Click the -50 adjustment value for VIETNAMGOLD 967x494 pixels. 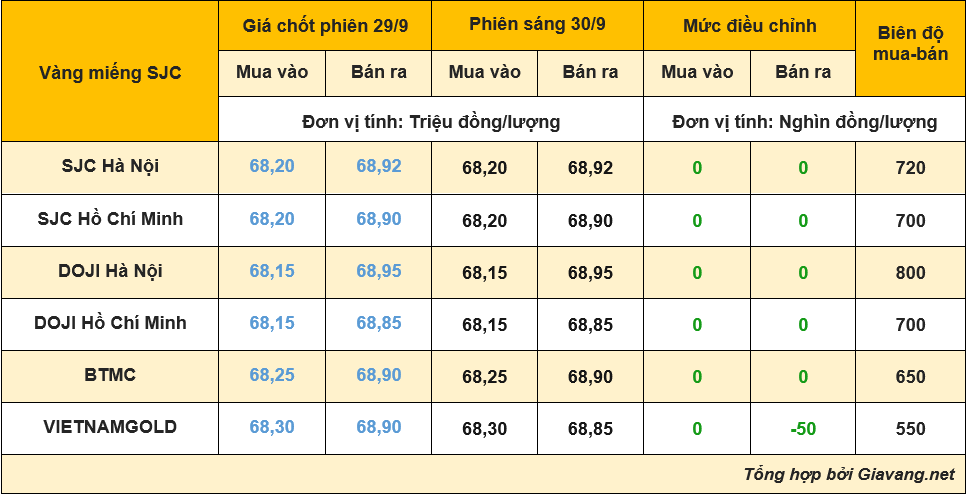pos(803,429)
